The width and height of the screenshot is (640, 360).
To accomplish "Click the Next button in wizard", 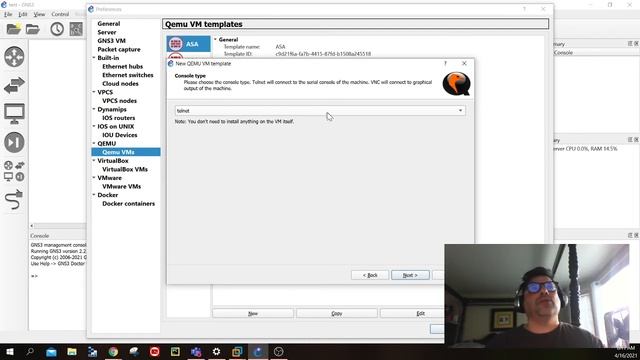I will click(x=410, y=275).
